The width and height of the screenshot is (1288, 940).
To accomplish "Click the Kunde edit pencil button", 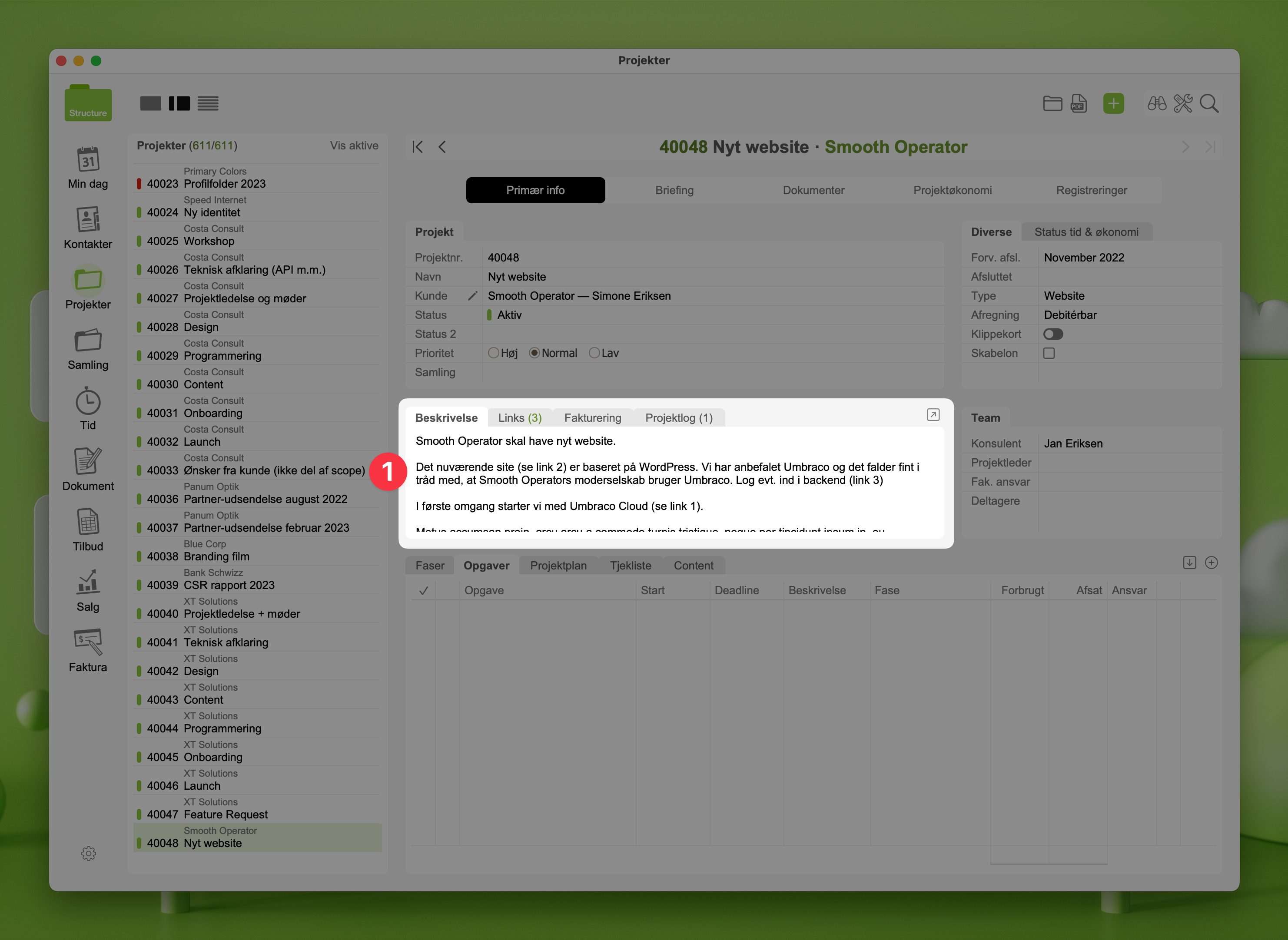I will (x=472, y=296).
